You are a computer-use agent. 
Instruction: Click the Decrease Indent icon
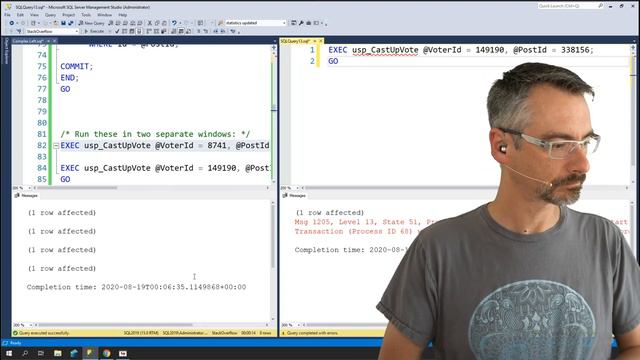216,31
